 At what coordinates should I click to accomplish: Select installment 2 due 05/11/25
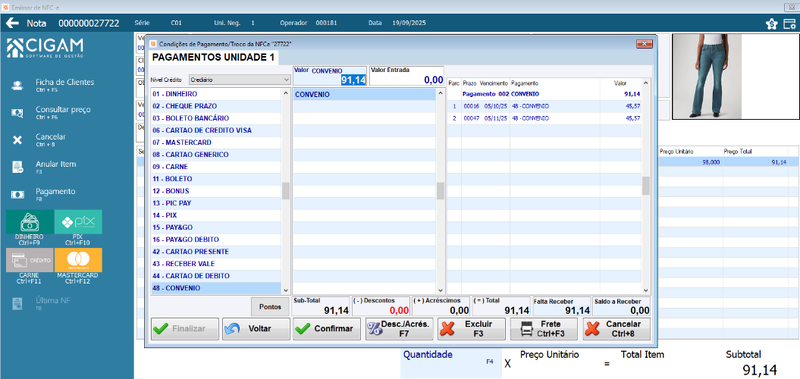544,118
